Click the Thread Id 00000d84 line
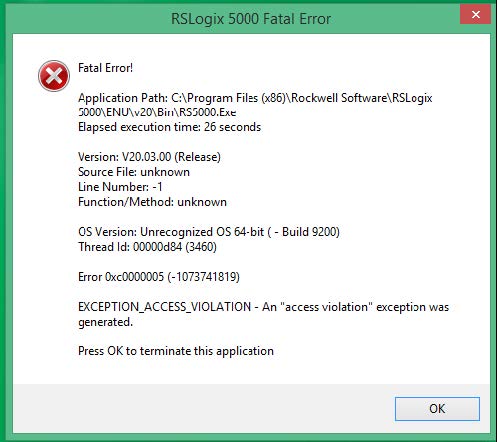This screenshot has height=442, width=497. (147, 247)
